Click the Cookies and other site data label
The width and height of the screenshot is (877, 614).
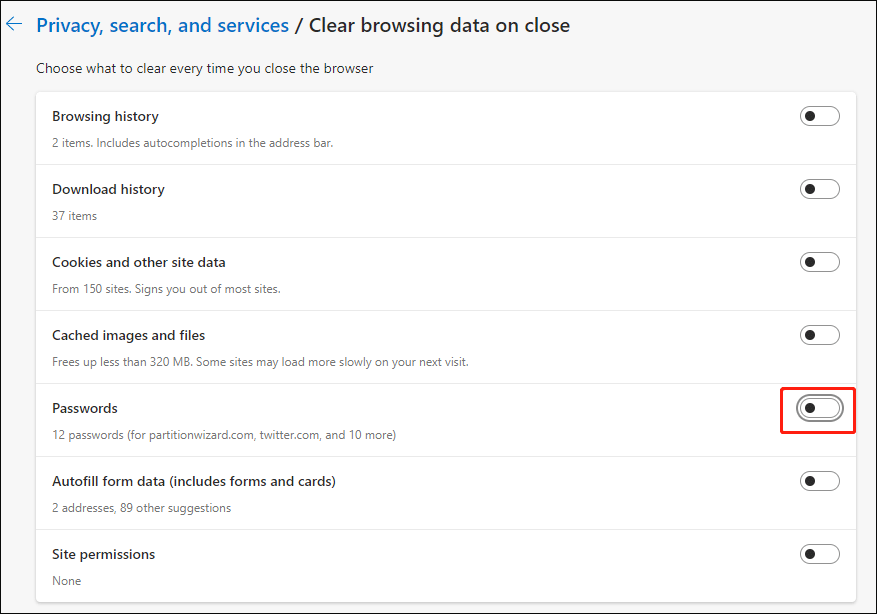point(138,262)
